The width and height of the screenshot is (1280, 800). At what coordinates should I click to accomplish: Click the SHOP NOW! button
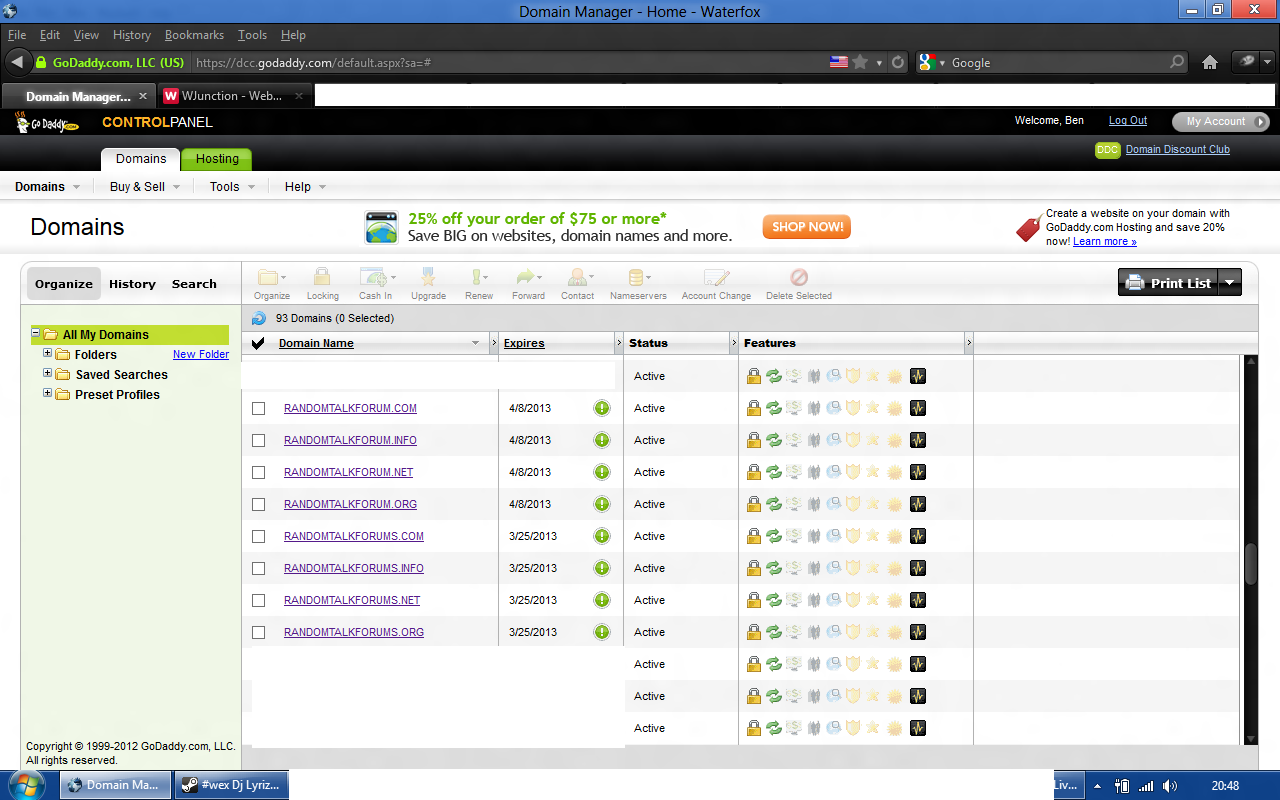pos(806,227)
